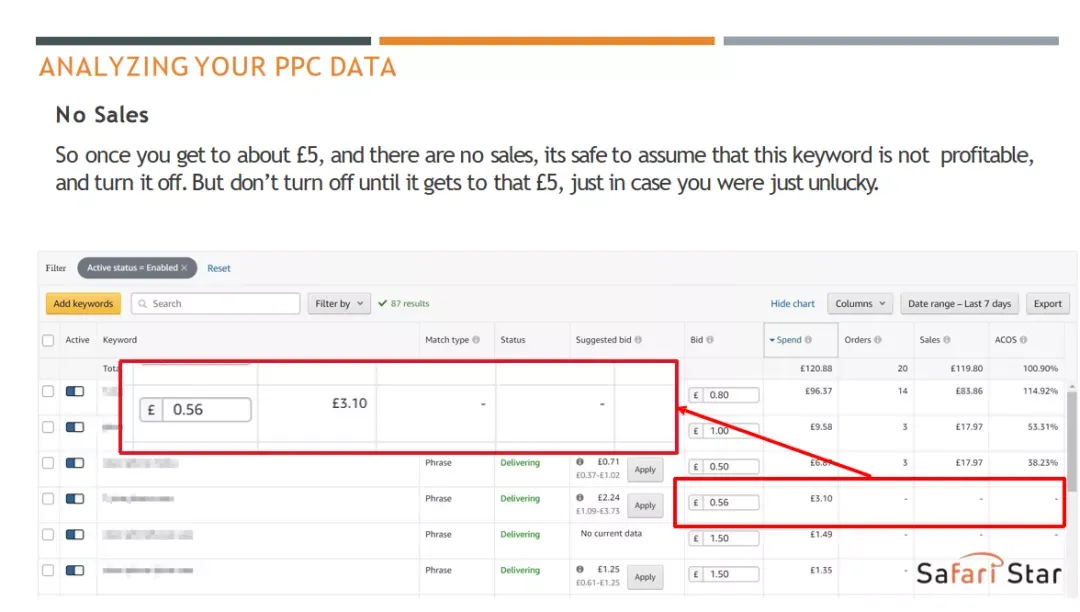Sort by the Keyword column header
Image resolution: width=1080 pixels, height=612 pixels.
120,340
